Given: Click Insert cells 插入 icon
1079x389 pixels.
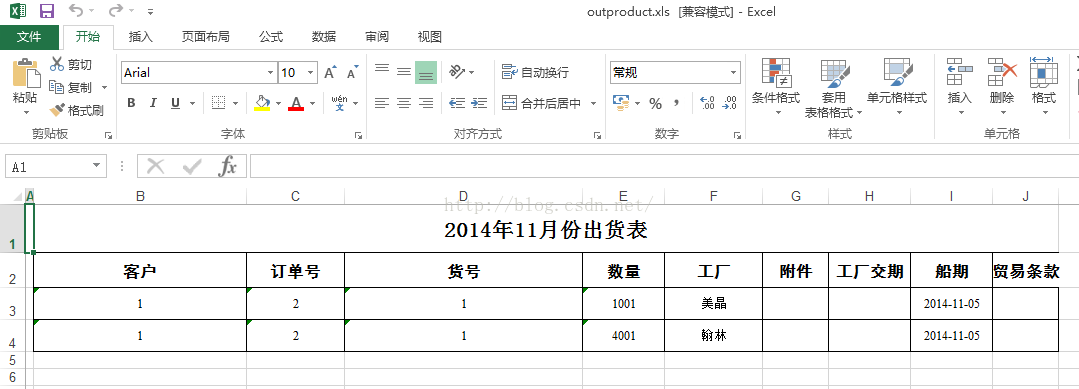Looking at the screenshot, I should point(959,72).
